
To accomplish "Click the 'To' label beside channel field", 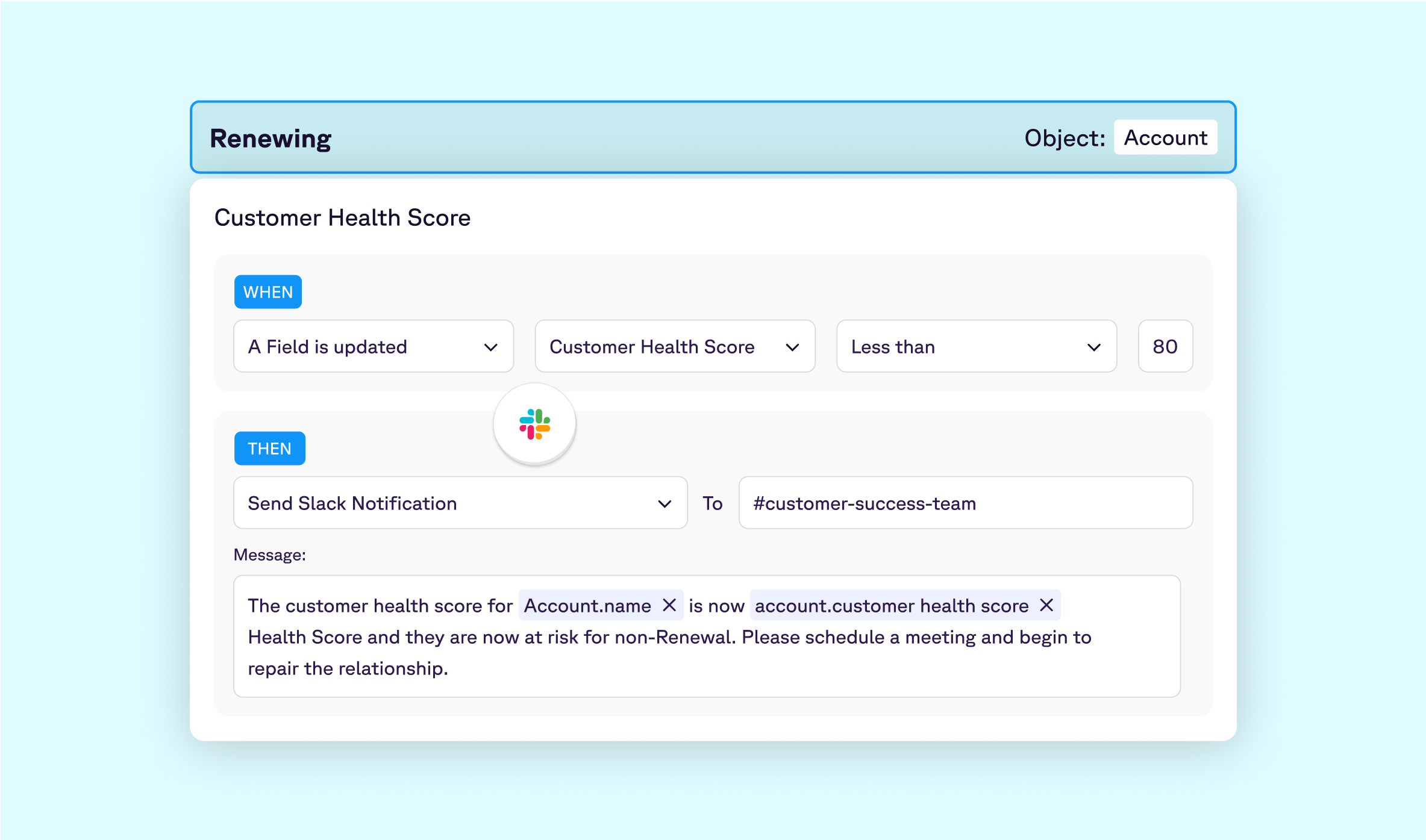I will [712, 503].
